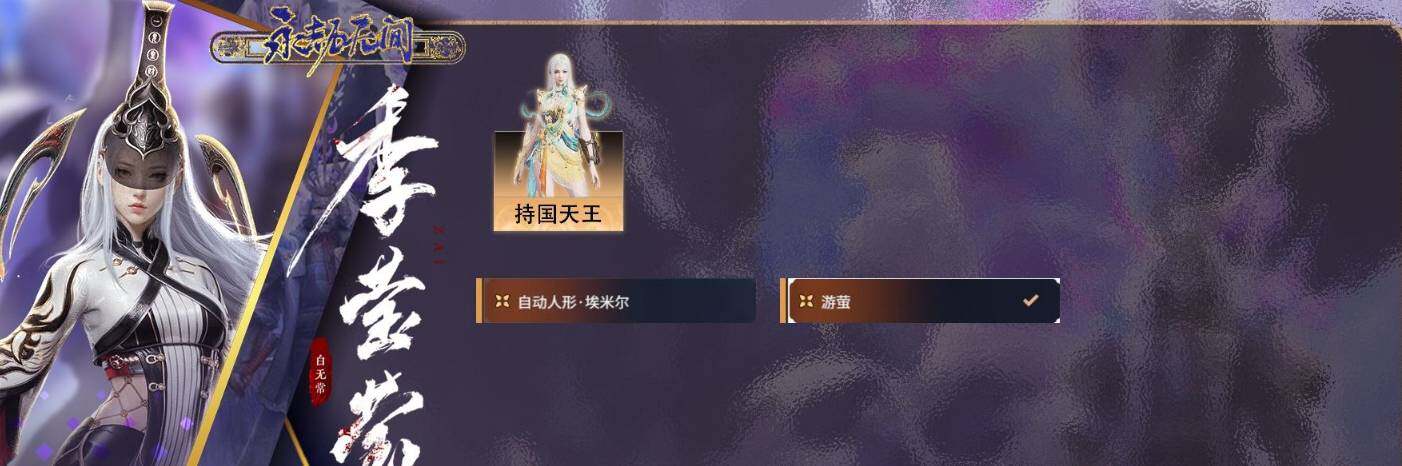Click the checkmark on the 游萤 option
The height and width of the screenshot is (466, 1402).
[1031, 300]
